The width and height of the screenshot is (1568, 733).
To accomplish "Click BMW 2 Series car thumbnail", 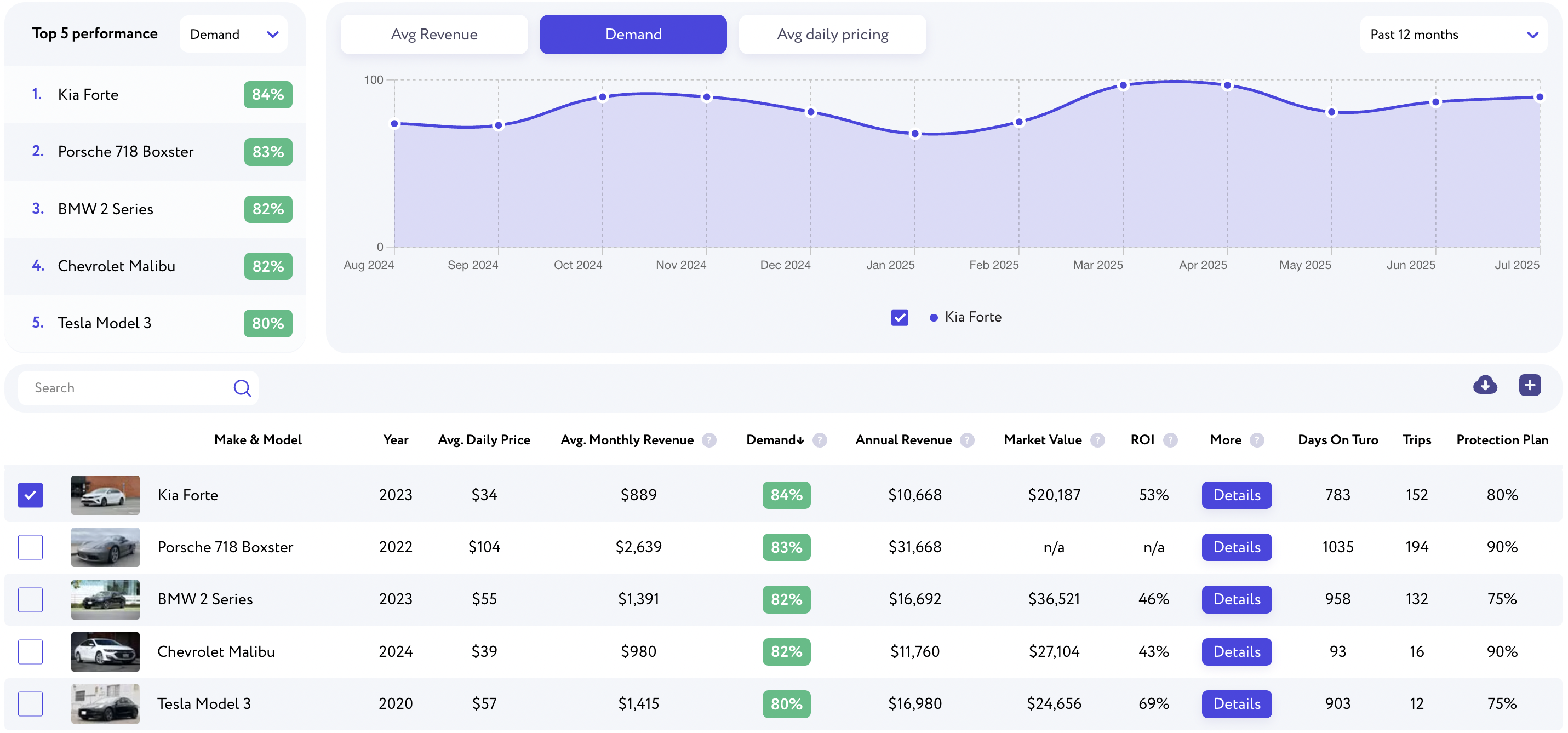I will pyautogui.click(x=105, y=599).
